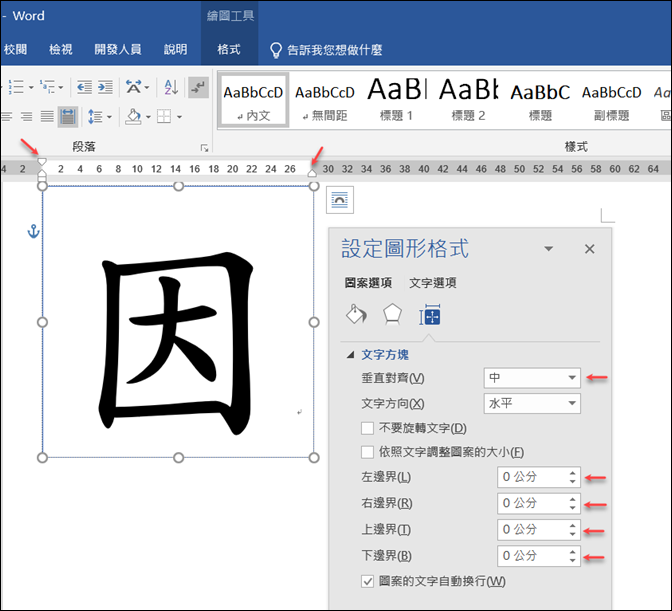Open Format Shape pane options arrow
672x611 pixels.
[549, 249]
